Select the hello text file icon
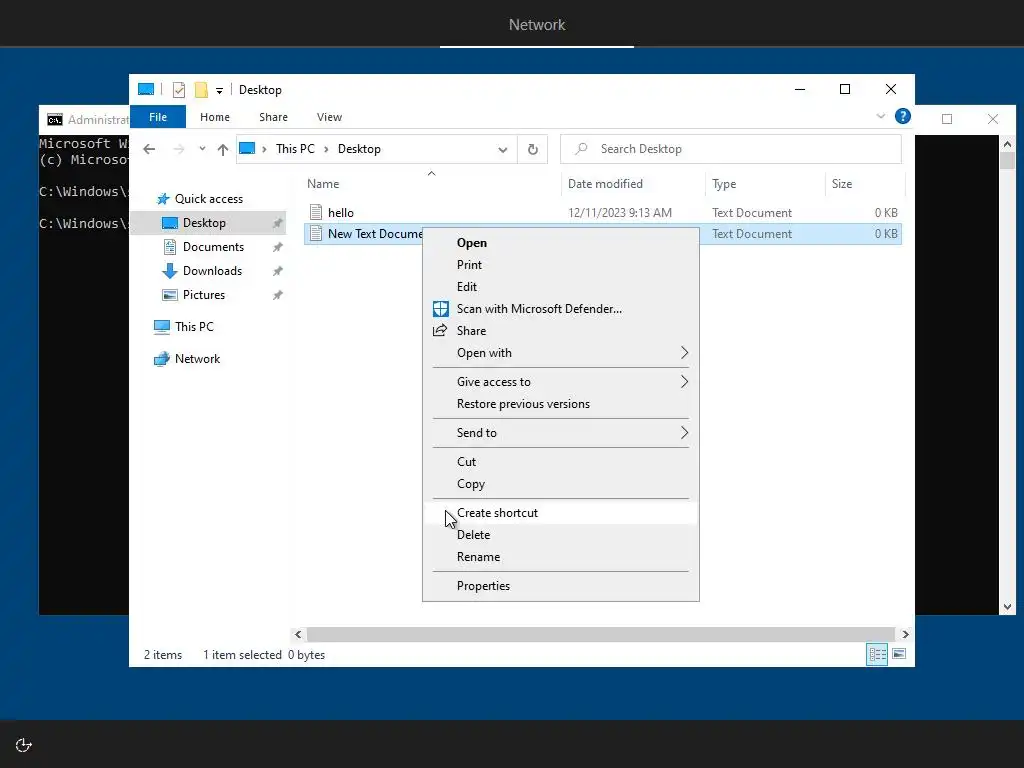Viewport: 1024px width, 768px height. pos(316,212)
